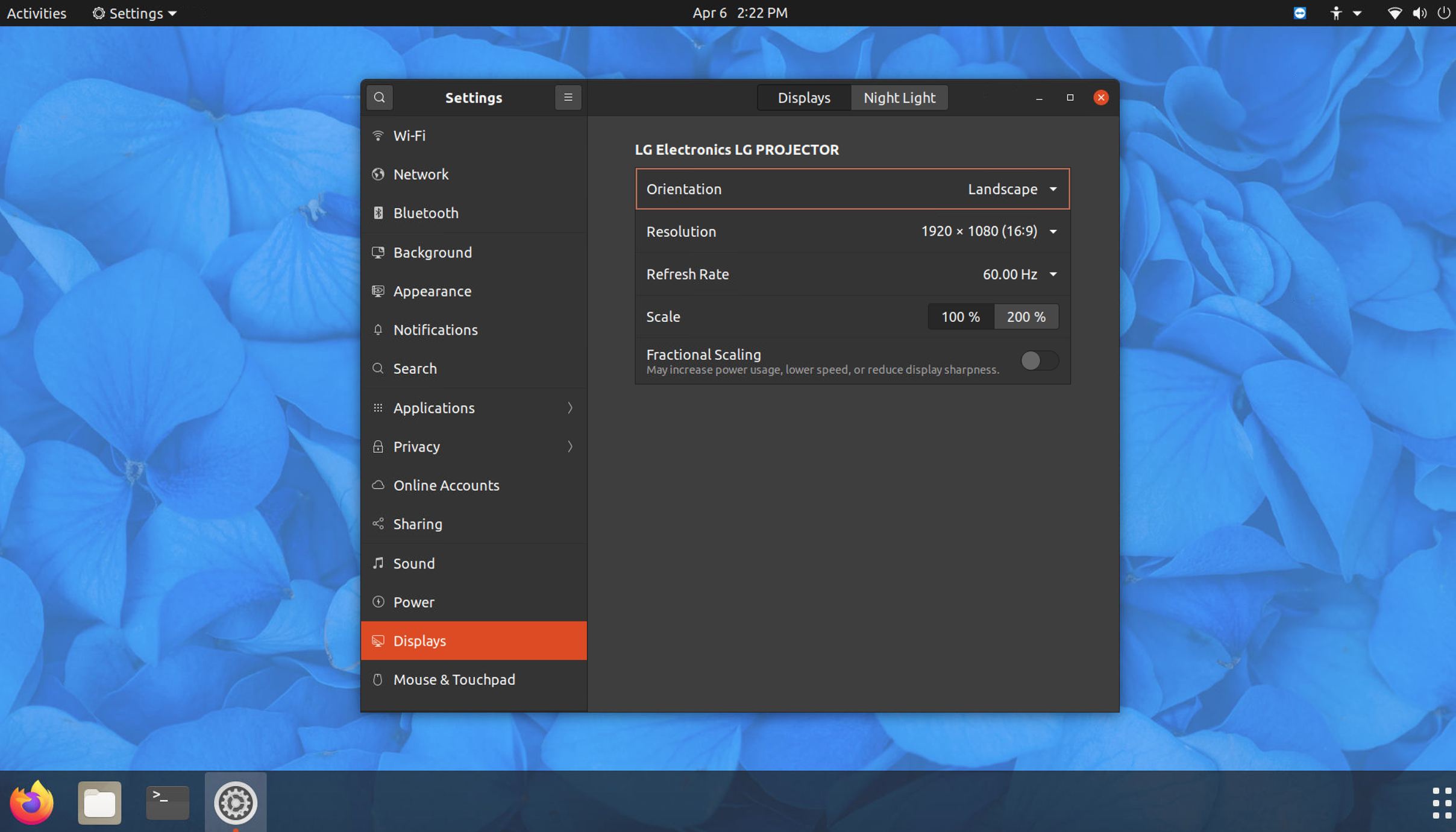The image size is (1456, 832).
Task: Open the Refresh Rate dropdown
Action: coord(1019,274)
